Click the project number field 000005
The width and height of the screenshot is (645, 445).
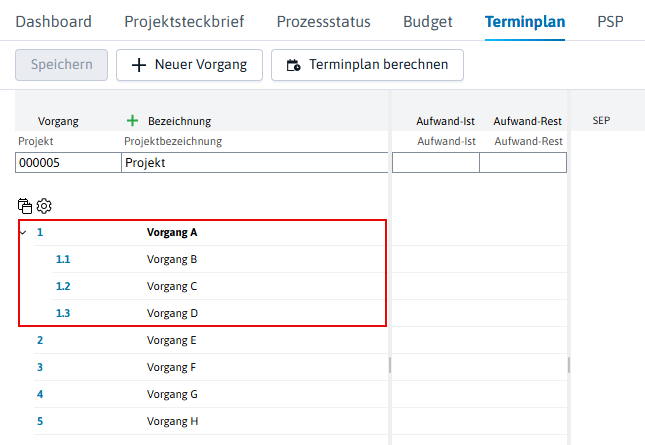tap(68, 162)
